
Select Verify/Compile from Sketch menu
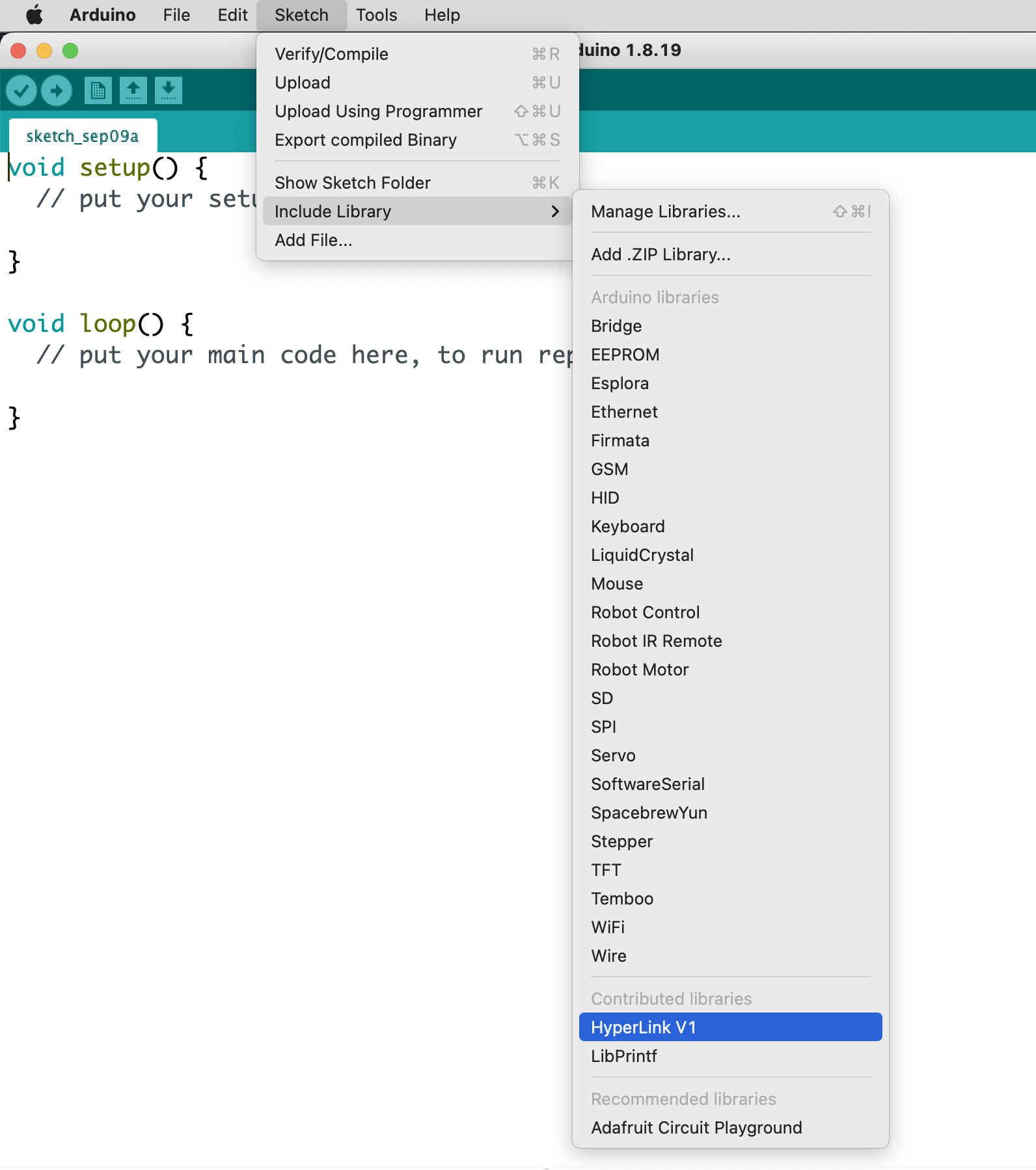coord(417,54)
